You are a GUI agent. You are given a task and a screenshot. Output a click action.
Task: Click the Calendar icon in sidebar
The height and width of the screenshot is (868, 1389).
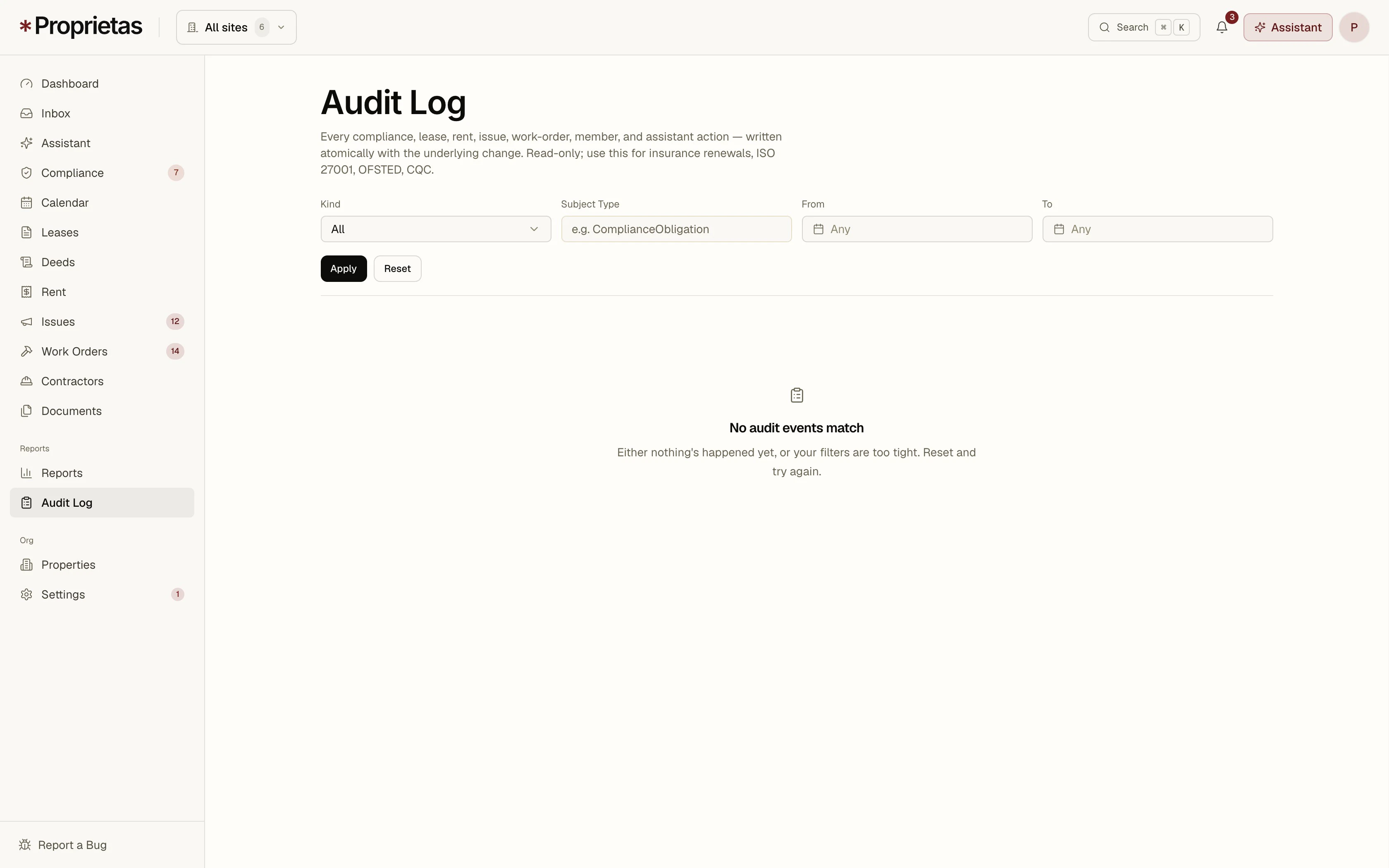tap(26, 203)
